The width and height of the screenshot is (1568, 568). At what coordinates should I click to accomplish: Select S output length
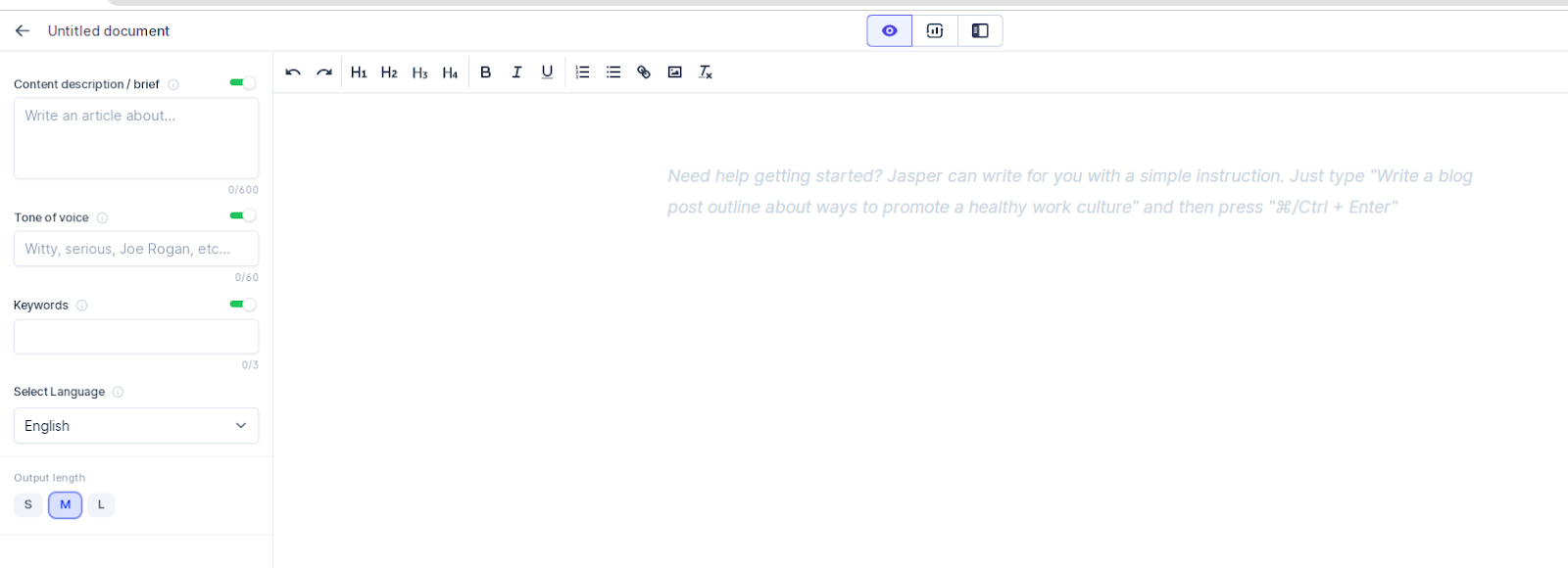coord(27,505)
